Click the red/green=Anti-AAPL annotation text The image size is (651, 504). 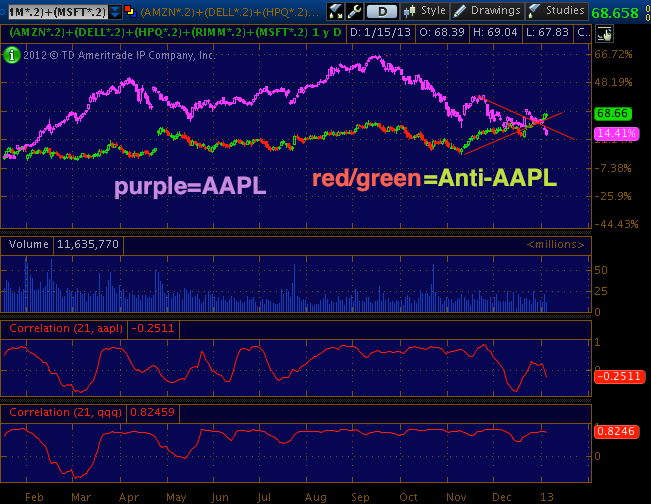coord(434,179)
